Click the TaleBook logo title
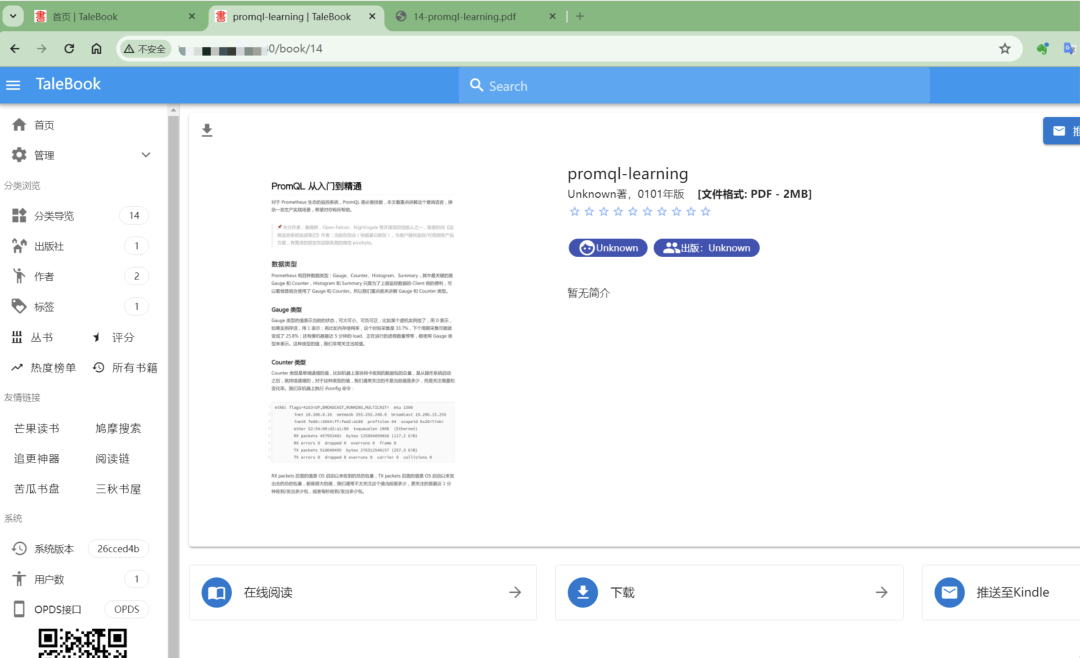The image size is (1080, 658). (x=68, y=84)
